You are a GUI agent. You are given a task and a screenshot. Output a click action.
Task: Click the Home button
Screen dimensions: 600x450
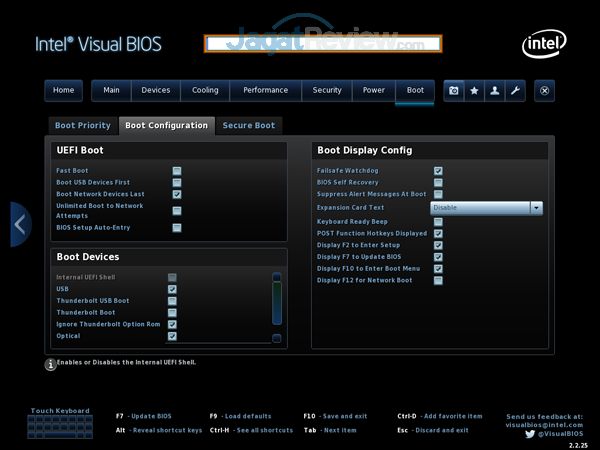point(63,90)
